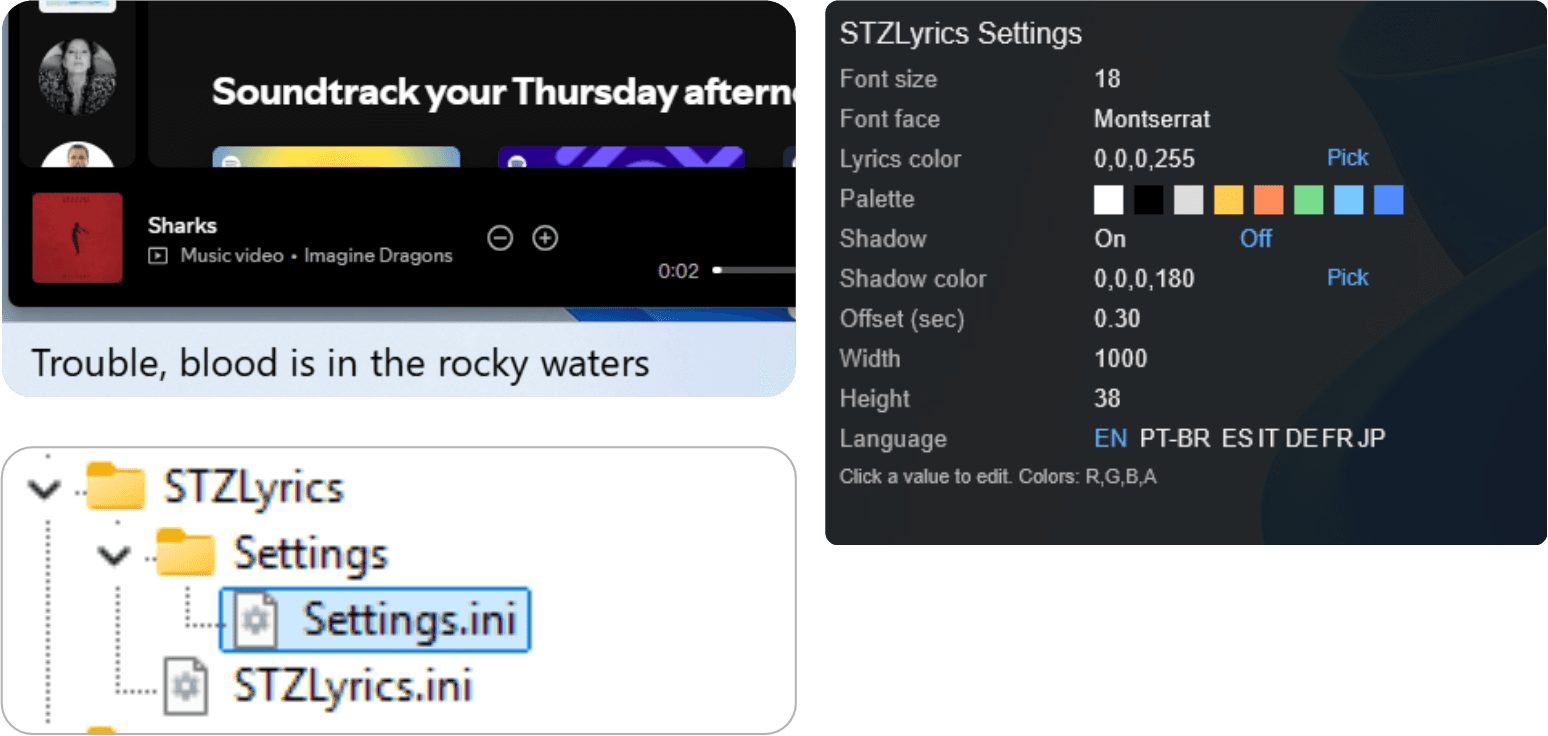The width and height of the screenshot is (1548, 736).
Task: Click the STZLyrics.ini file icon
Action: point(186,687)
